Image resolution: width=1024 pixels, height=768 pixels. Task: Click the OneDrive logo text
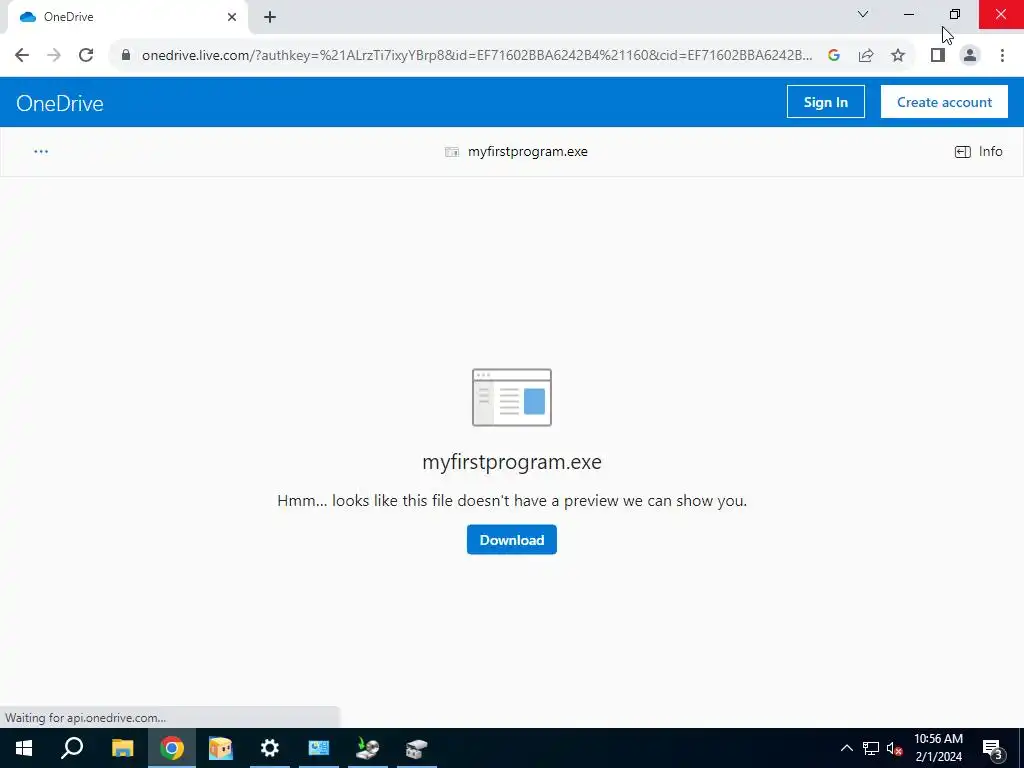pyautogui.click(x=59, y=103)
